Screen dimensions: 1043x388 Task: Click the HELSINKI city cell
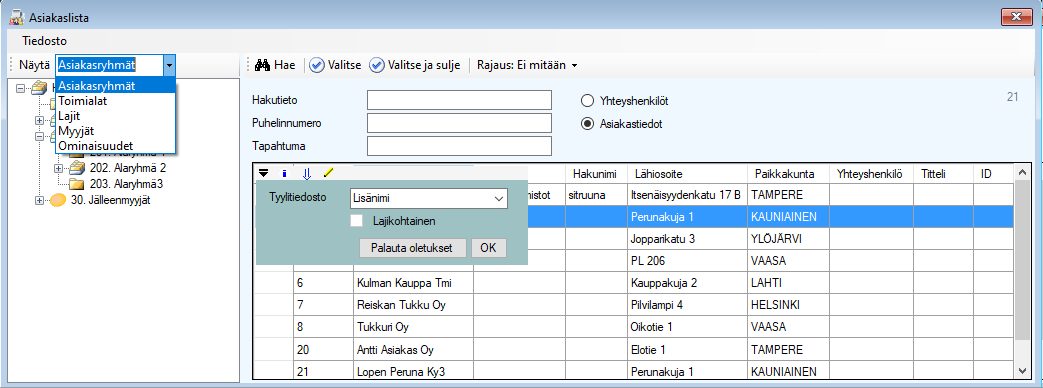tap(788, 305)
